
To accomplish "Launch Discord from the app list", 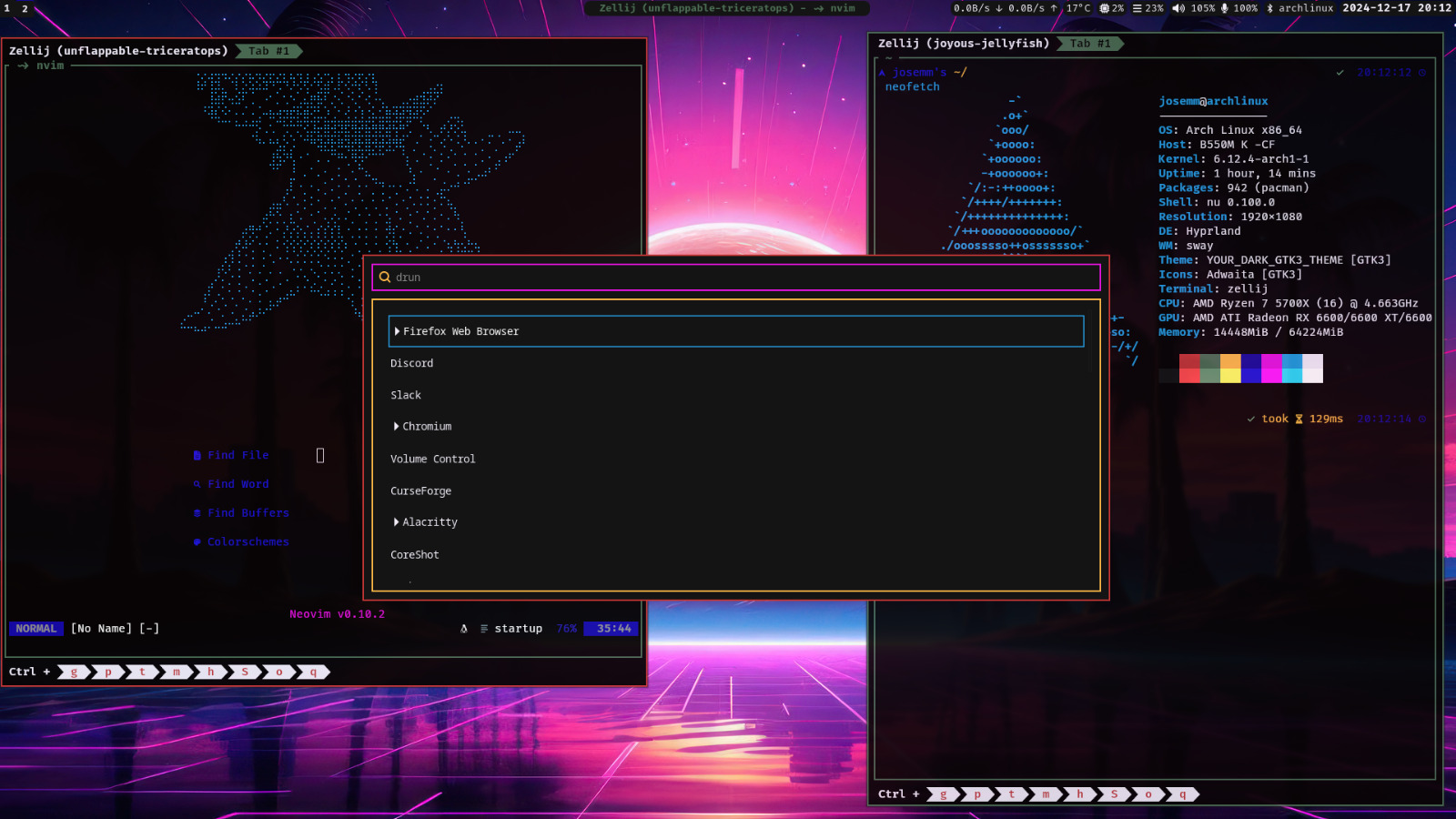I will click(412, 363).
